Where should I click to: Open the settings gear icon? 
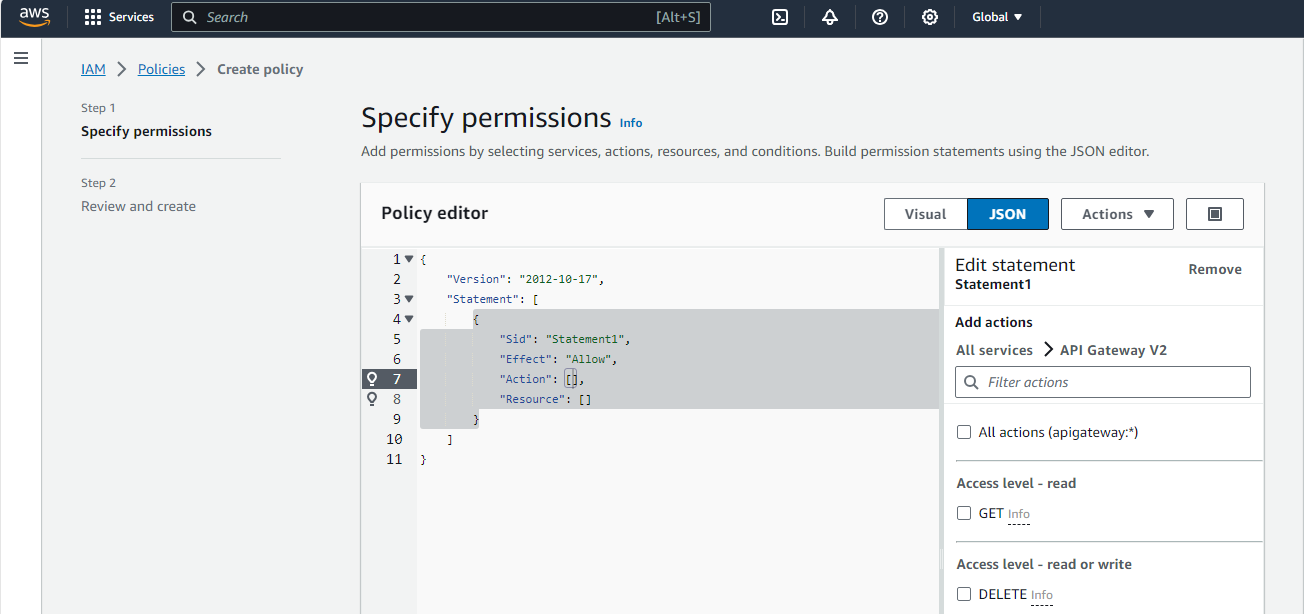pos(930,17)
